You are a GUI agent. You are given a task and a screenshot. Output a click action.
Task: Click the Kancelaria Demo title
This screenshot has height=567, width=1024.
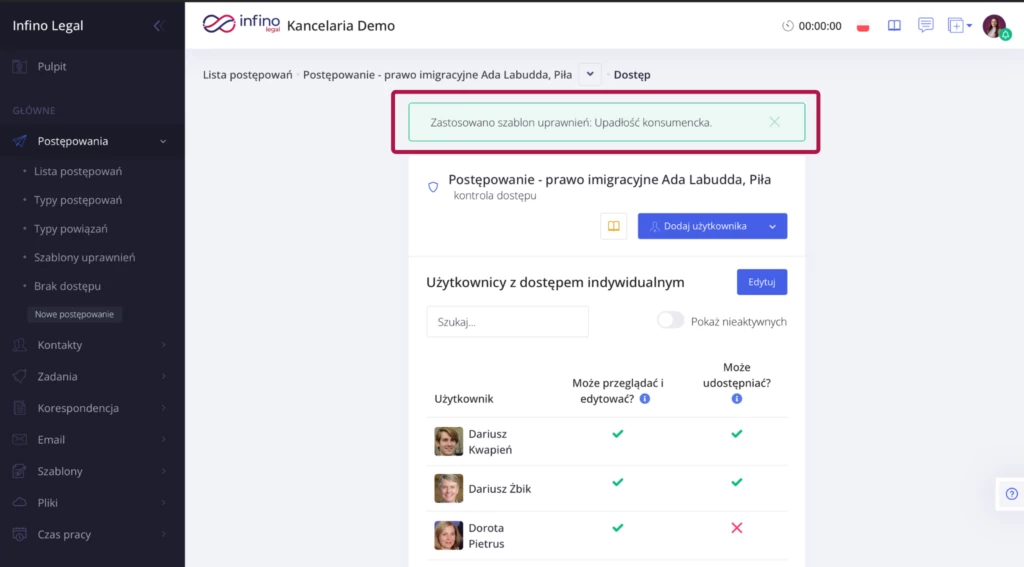pyautogui.click(x=341, y=25)
